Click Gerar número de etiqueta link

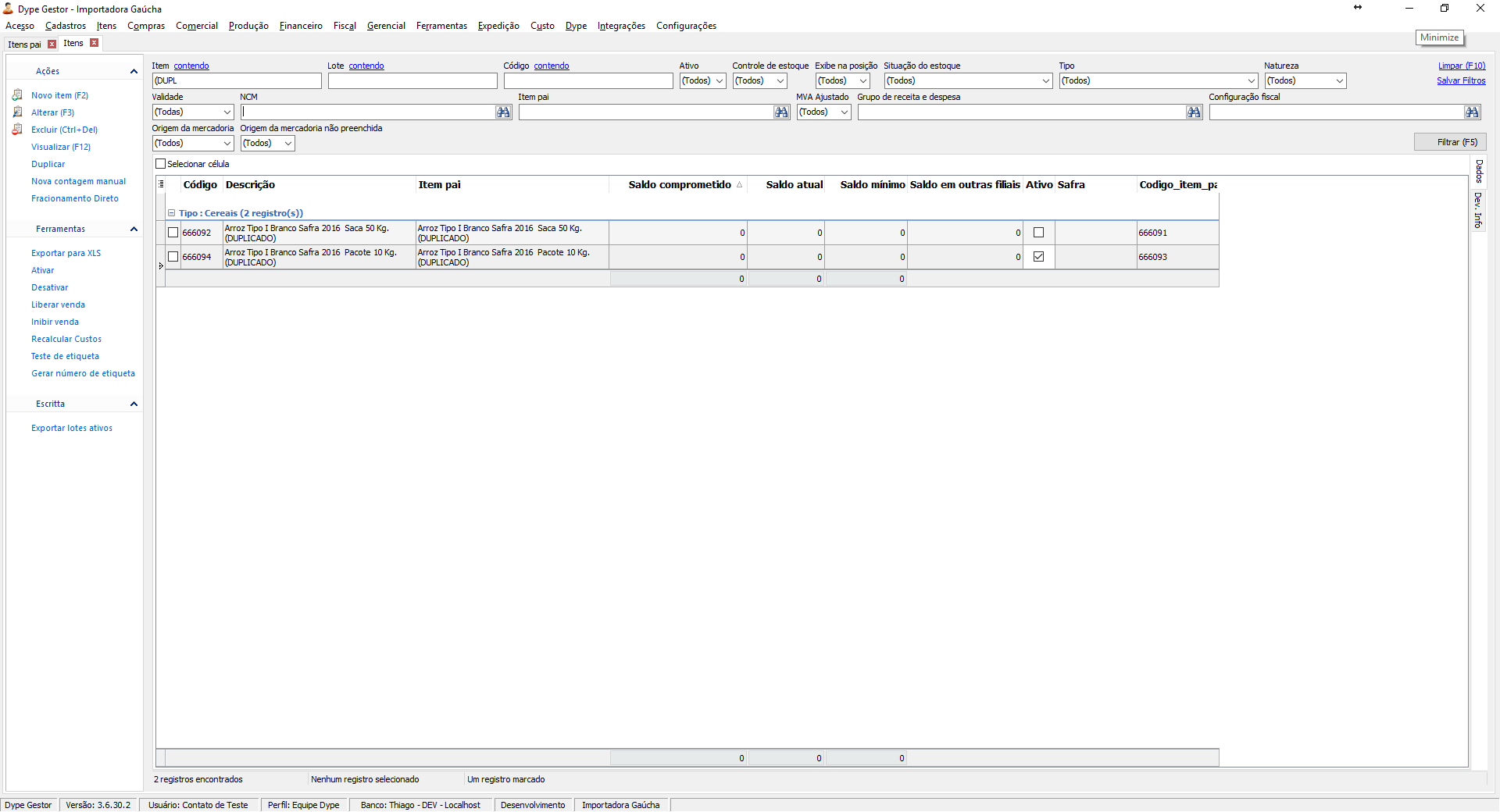pos(83,373)
